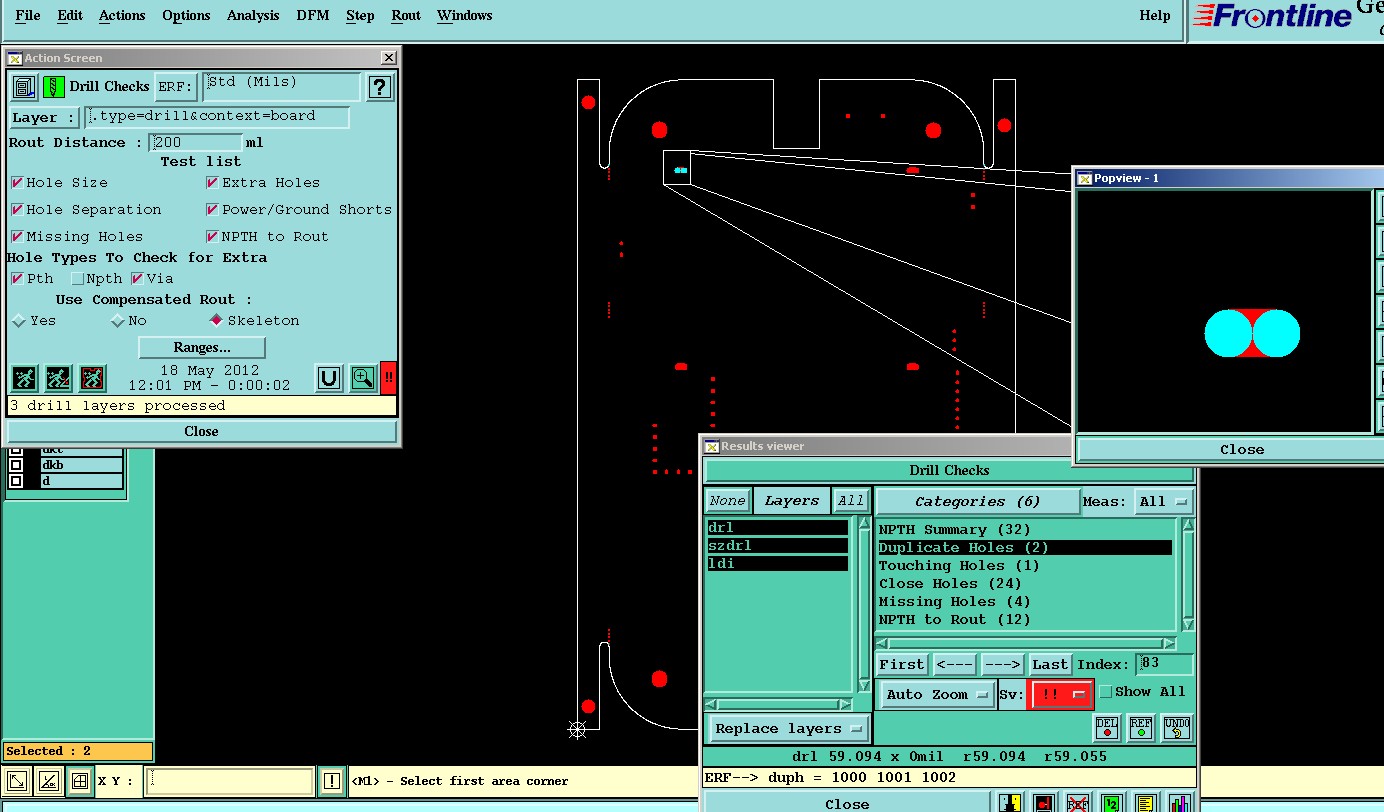Click the U magnet icon in Action Screen
The height and width of the screenshot is (812, 1384).
click(329, 378)
